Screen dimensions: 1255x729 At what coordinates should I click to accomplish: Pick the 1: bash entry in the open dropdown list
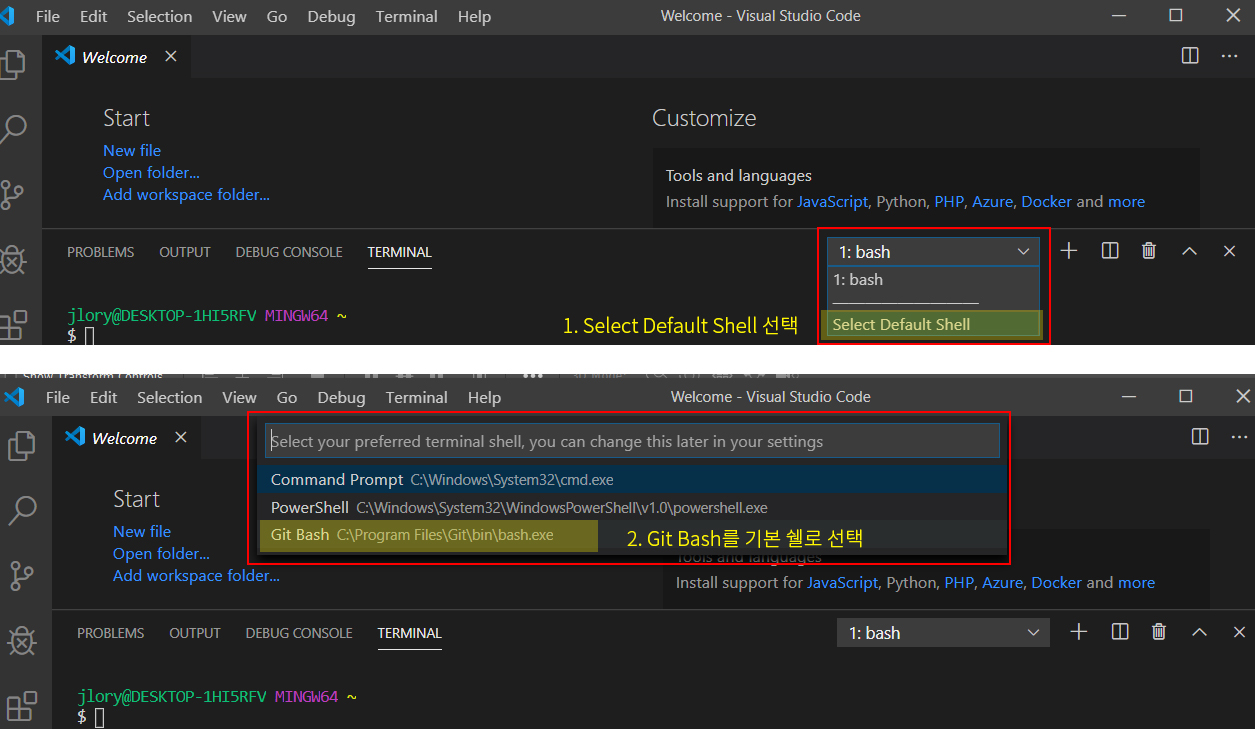coord(932,280)
